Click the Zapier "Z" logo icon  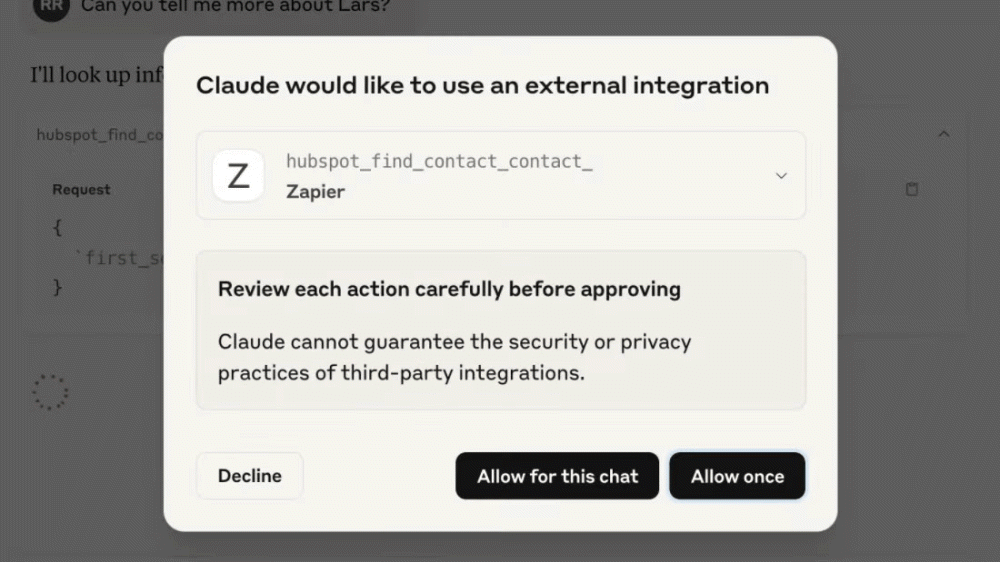pos(238,176)
